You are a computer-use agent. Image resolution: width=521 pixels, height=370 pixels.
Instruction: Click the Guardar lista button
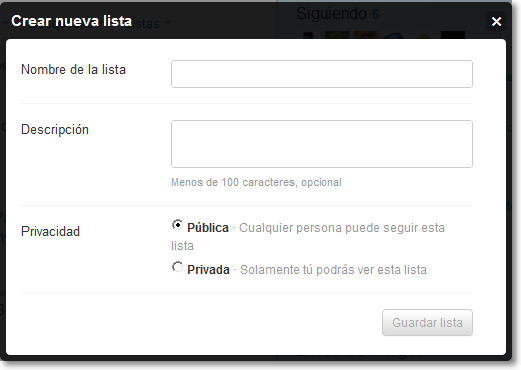427,323
